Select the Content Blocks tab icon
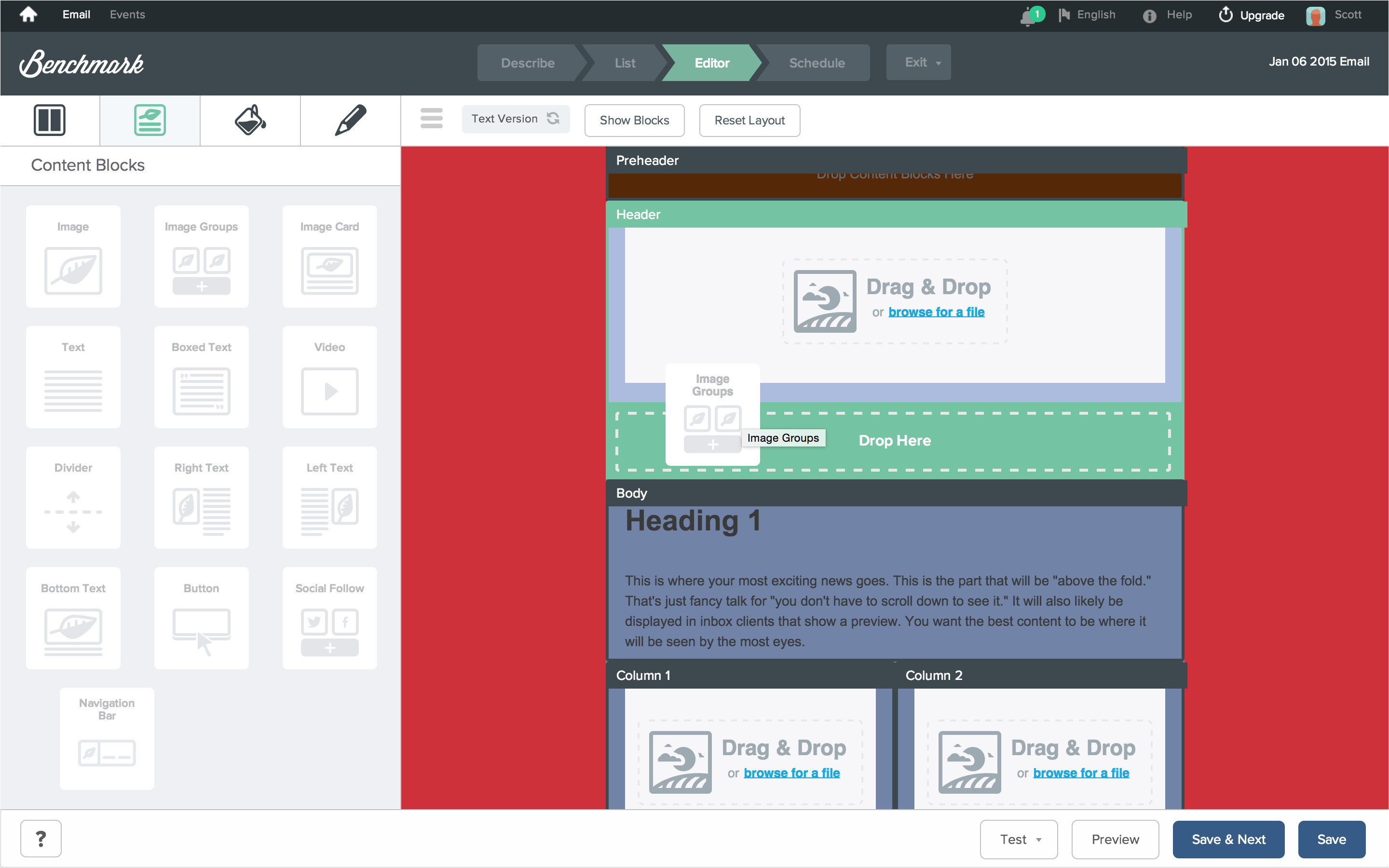1389x868 pixels. 150,120
